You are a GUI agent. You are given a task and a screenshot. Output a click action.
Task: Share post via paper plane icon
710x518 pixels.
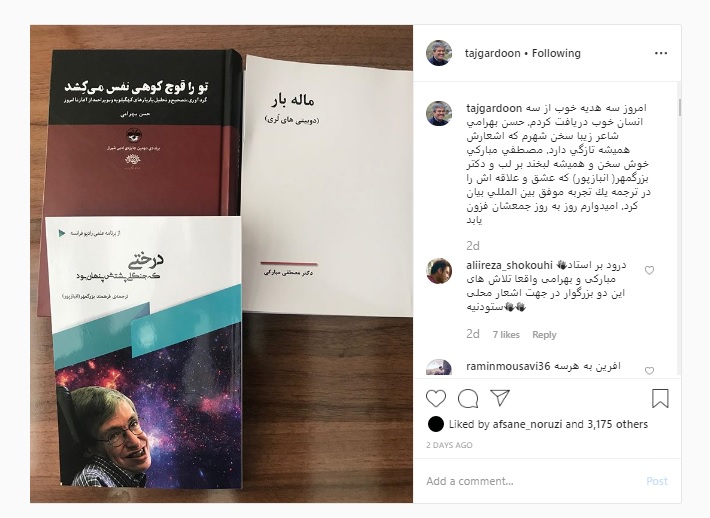(500, 398)
